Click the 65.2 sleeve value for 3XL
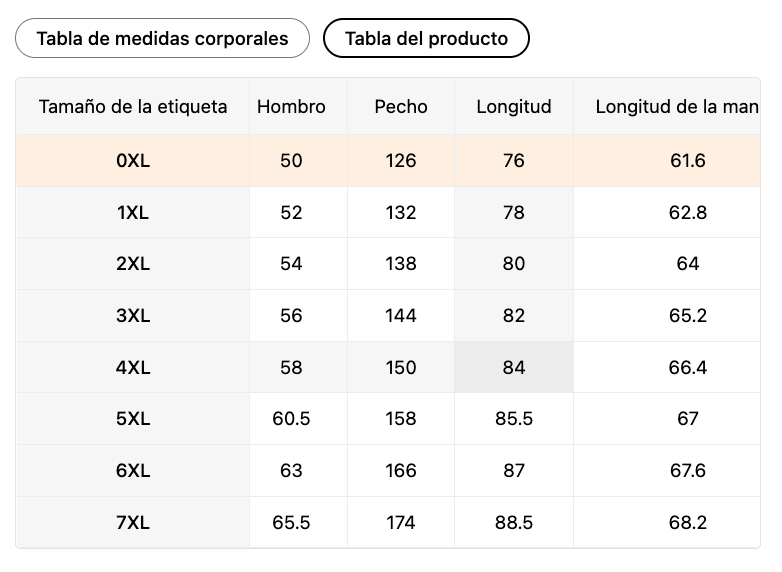This screenshot has height=572, width=782. coord(688,316)
